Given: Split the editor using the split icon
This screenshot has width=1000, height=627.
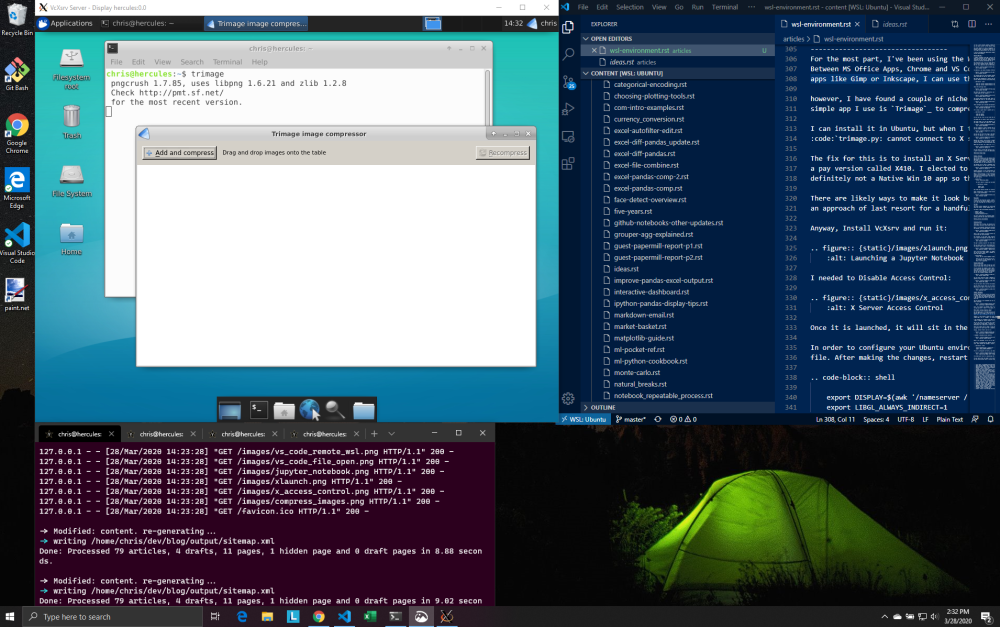Looking at the screenshot, I should (x=971, y=24).
